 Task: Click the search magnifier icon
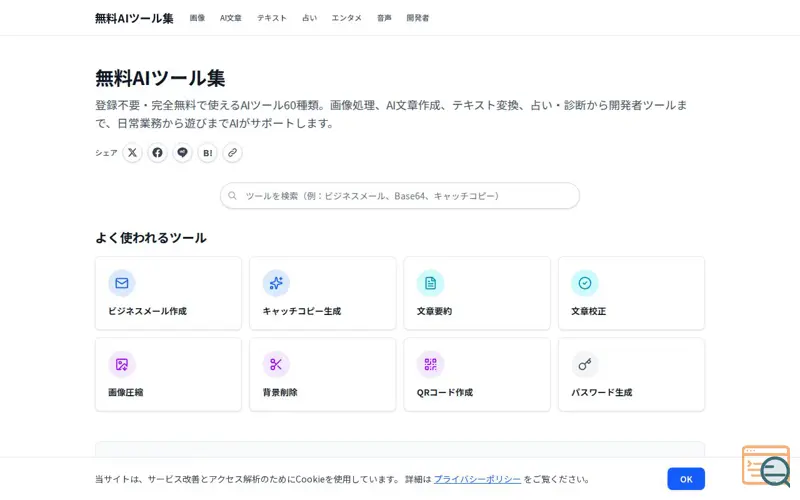point(232,195)
